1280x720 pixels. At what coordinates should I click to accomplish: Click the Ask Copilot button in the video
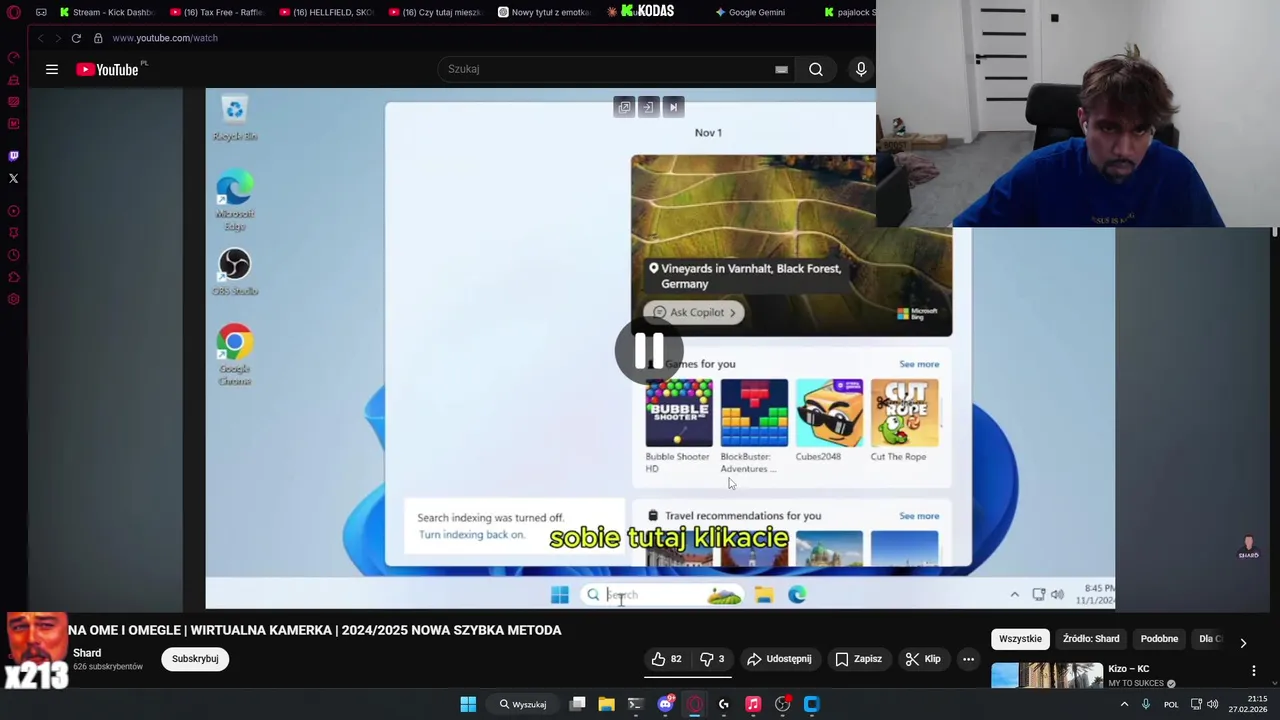coord(695,312)
